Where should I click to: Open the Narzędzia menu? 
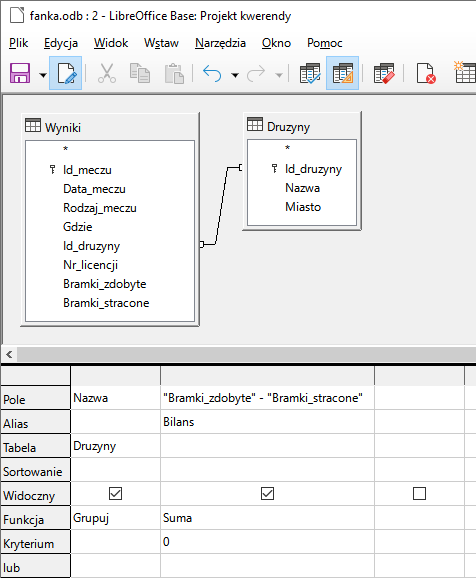pyautogui.click(x=220, y=43)
